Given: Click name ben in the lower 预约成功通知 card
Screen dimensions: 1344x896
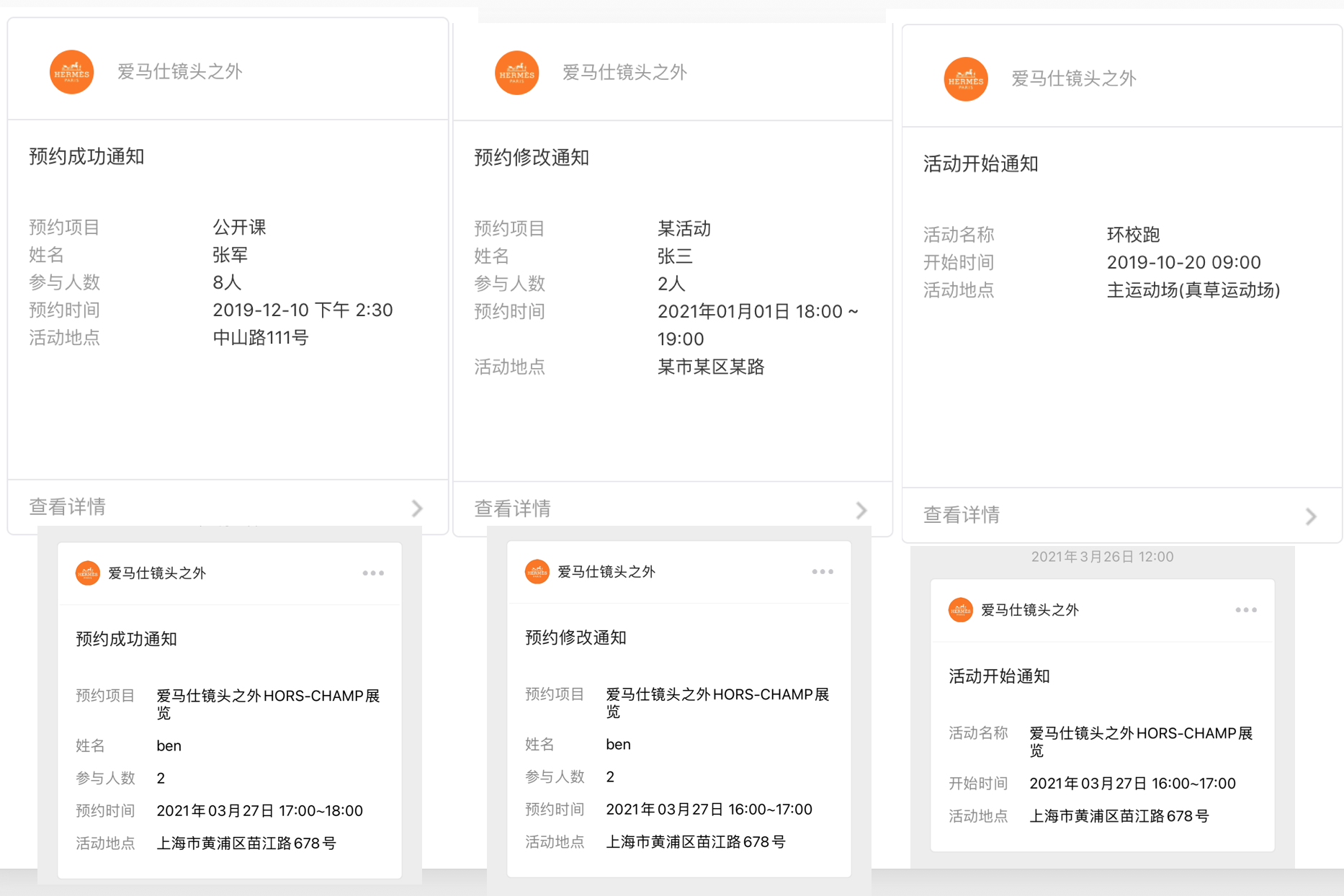Looking at the screenshot, I should [169, 746].
